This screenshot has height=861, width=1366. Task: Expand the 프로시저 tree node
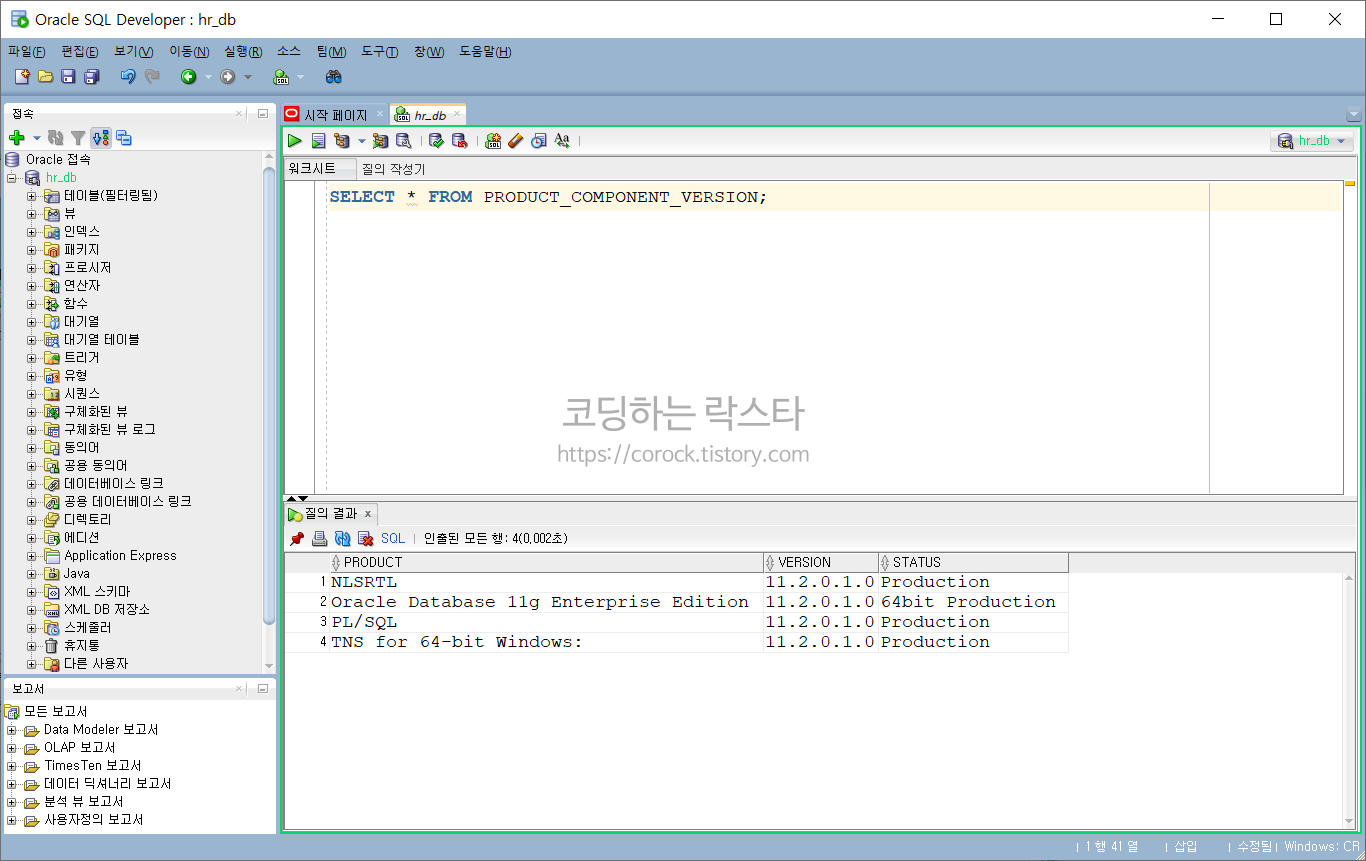click(x=31, y=267)
